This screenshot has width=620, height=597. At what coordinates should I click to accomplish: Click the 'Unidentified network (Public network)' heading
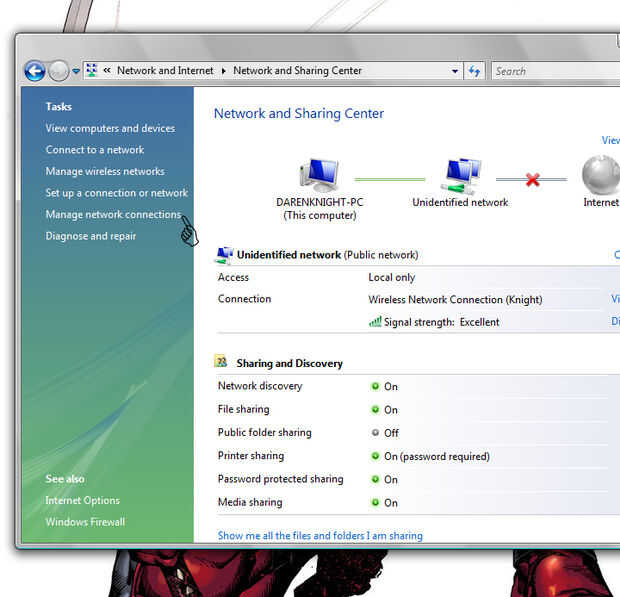click(327, 255)
